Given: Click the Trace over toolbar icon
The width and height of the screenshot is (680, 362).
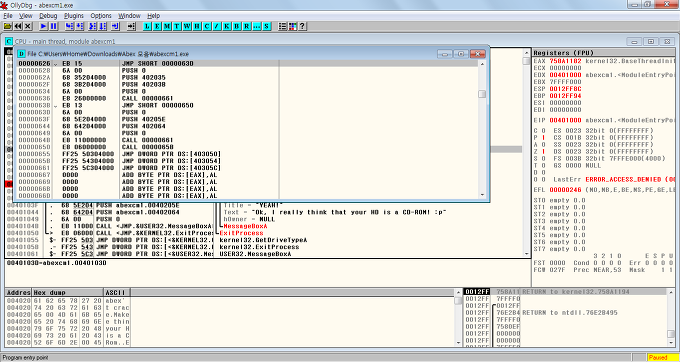Looking at the screenshot, I should pos(103,26).
